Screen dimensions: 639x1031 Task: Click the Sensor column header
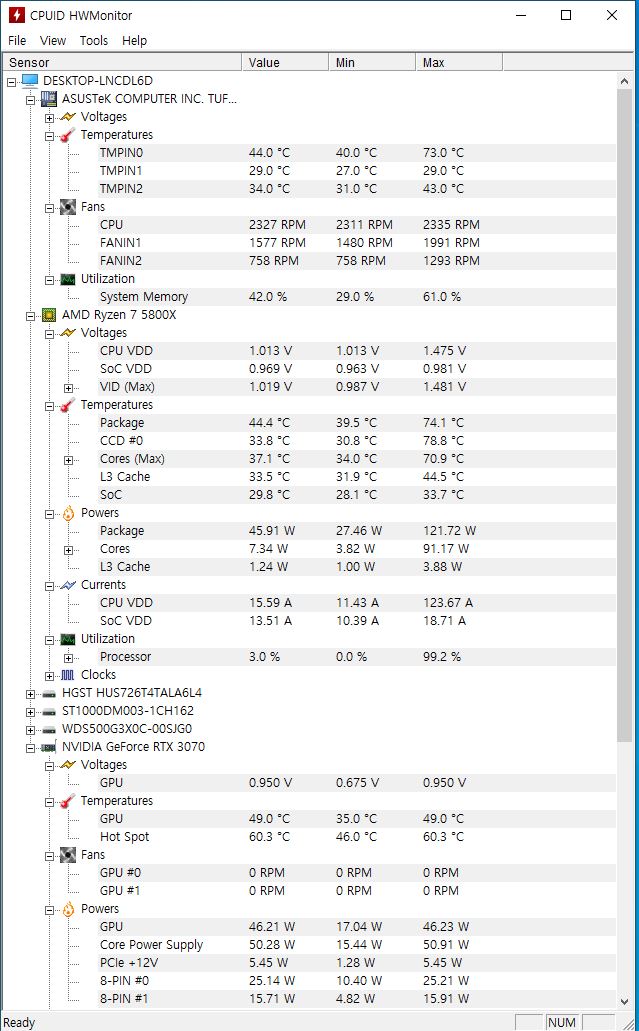(x=122, y=62)
